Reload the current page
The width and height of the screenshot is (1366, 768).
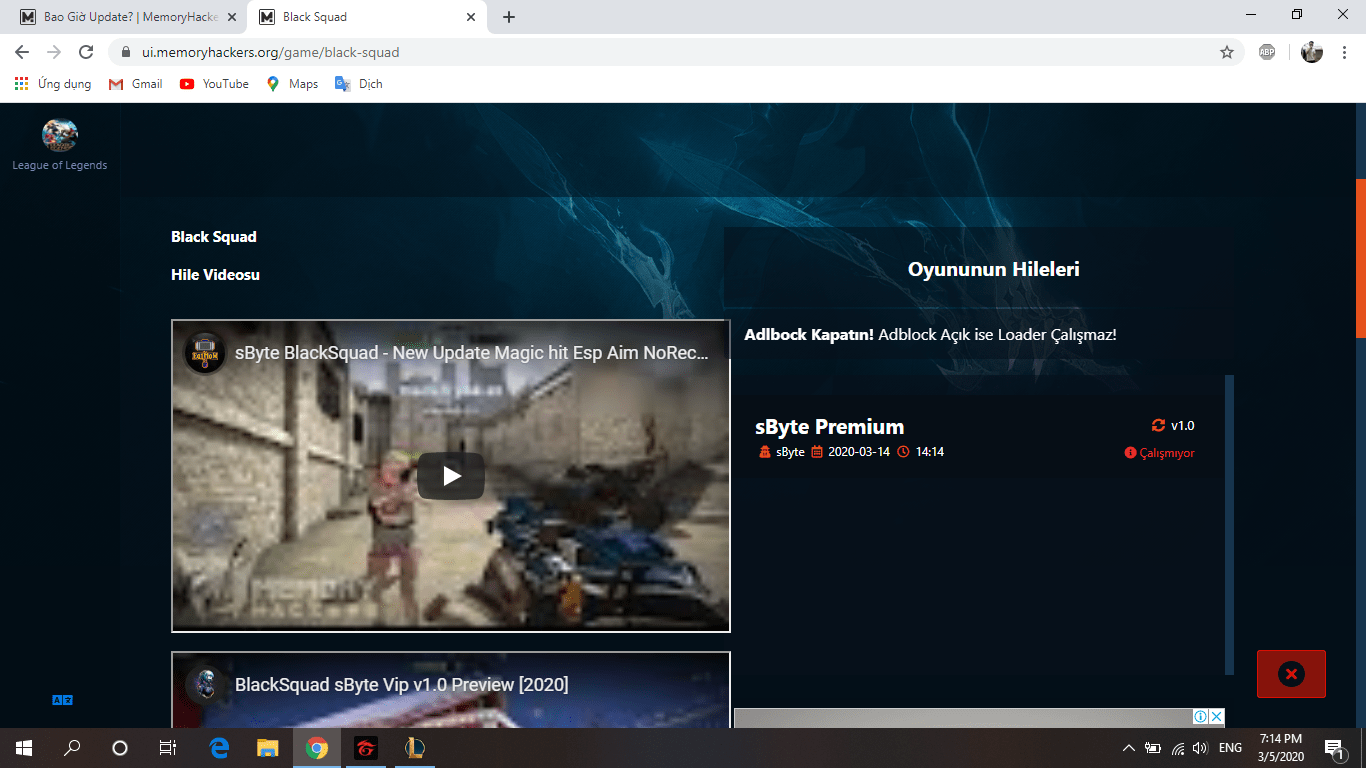click(86, 52)
